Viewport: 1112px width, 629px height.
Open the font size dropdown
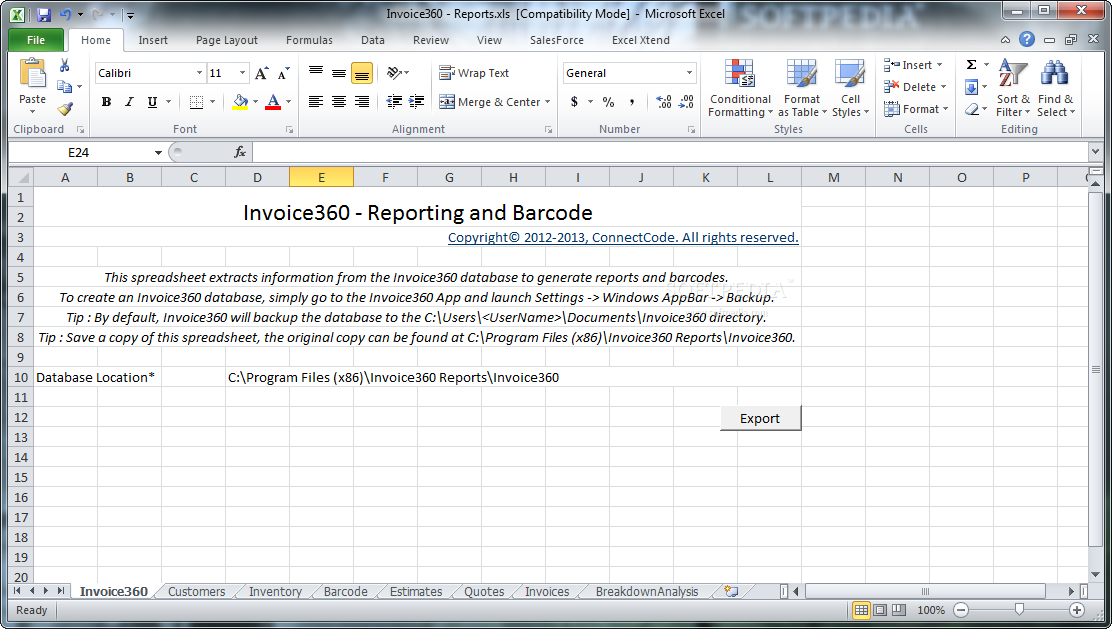[242, 73]
